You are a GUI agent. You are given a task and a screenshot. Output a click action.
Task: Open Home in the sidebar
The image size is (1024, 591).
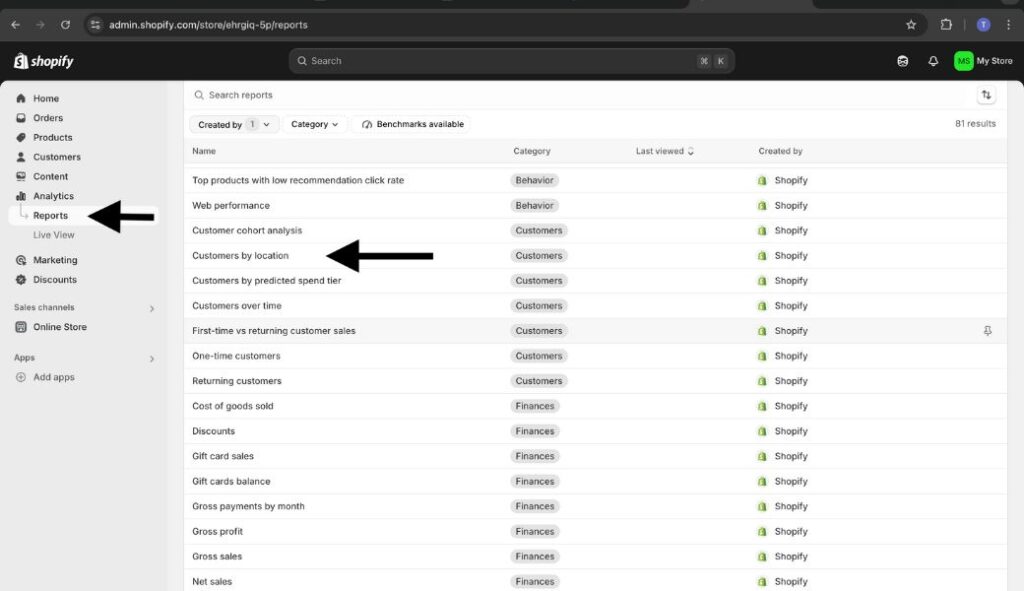tap(46, 99)
